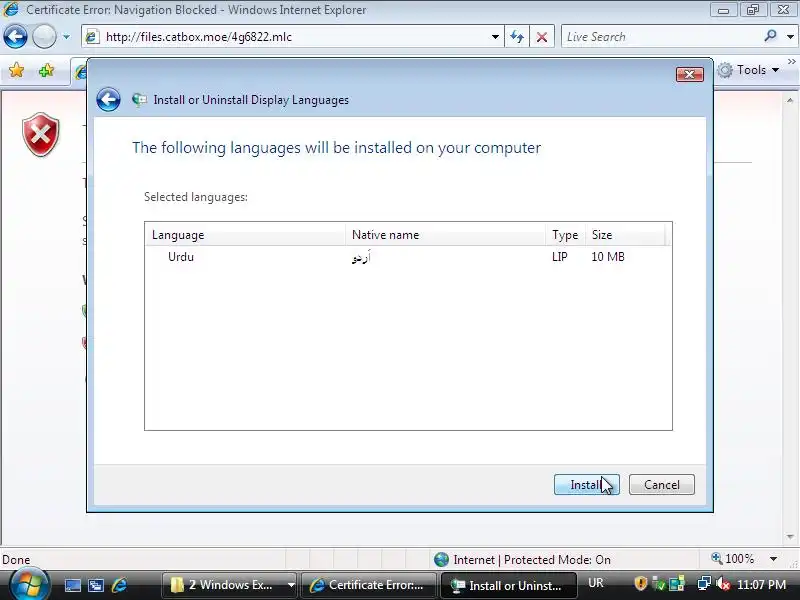This screenshot has width=800, height=600.
Task: Expand the toolbar overflow chevron
Action: click(791, 62)
